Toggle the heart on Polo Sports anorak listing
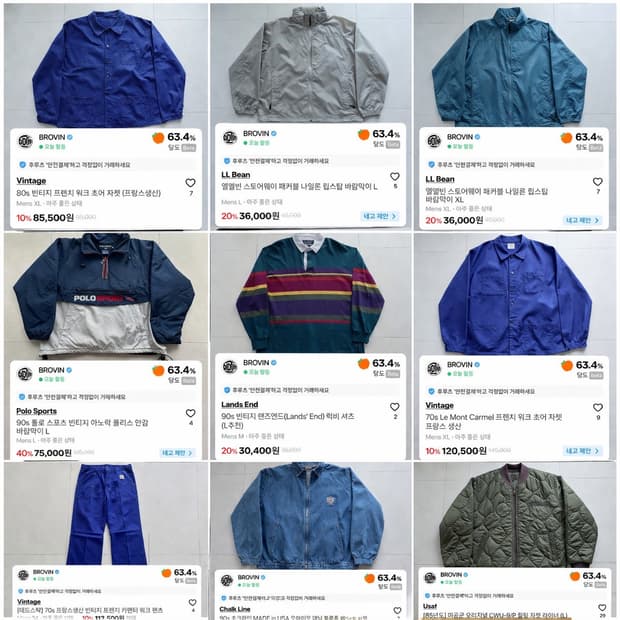 click(190, 413)
